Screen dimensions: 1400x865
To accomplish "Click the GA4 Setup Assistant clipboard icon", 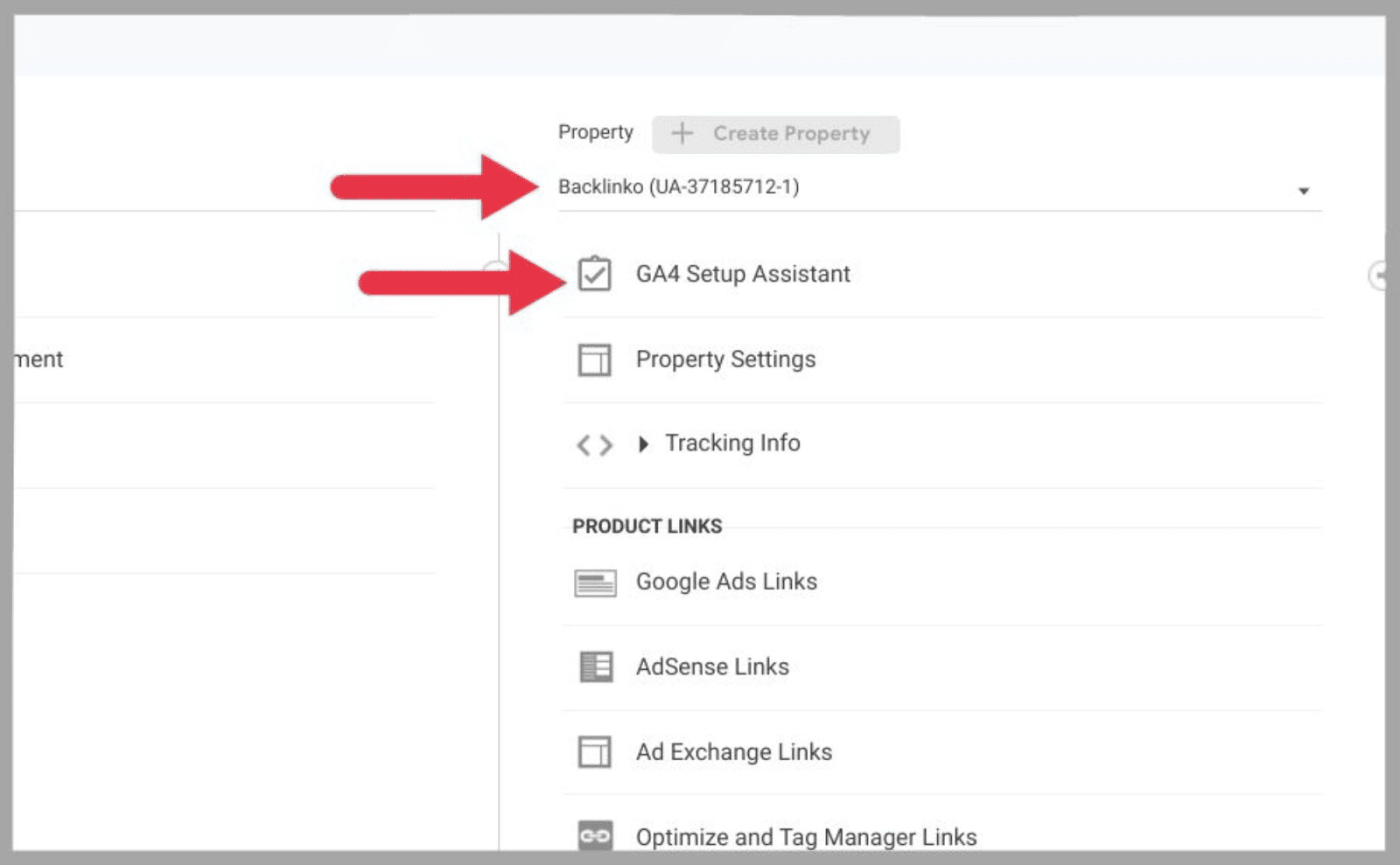I will pyautogui.click(x=595, y=274).
